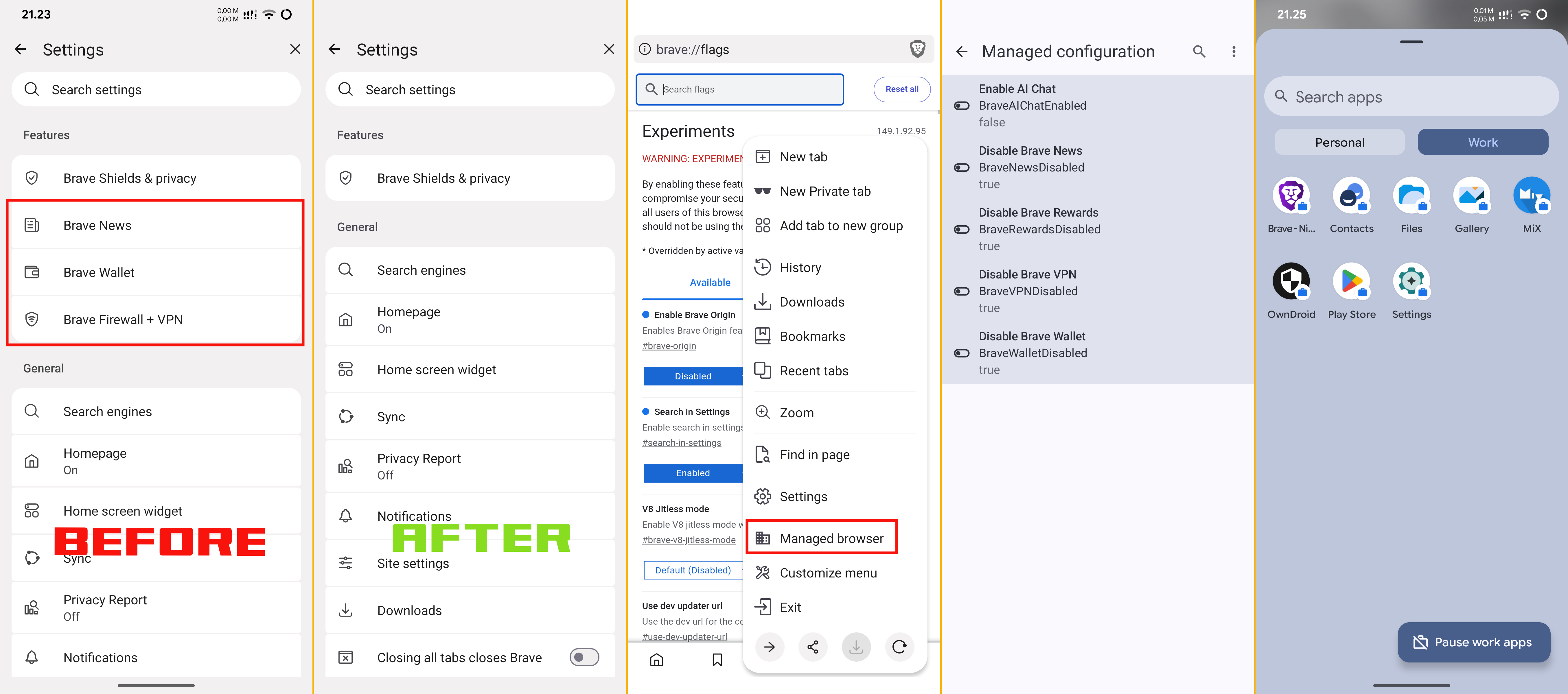Tap the bookmark icon in bottom toolbar
The image size is (1568, 694).
(717, 659)
